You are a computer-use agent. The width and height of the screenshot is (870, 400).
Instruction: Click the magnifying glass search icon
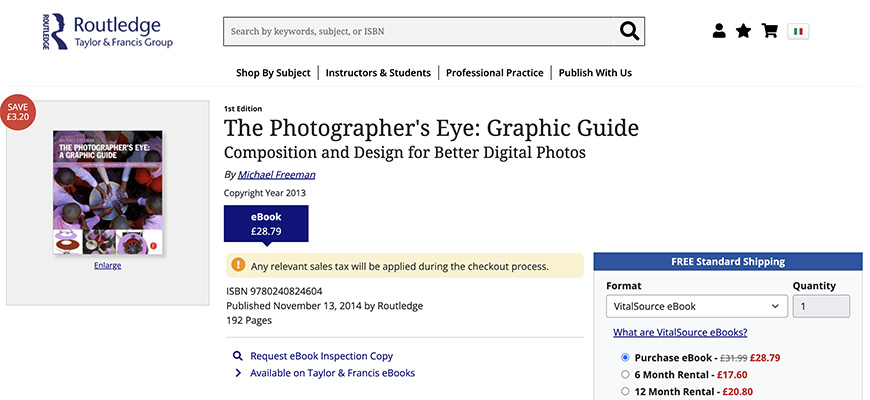tap(629, 32)
